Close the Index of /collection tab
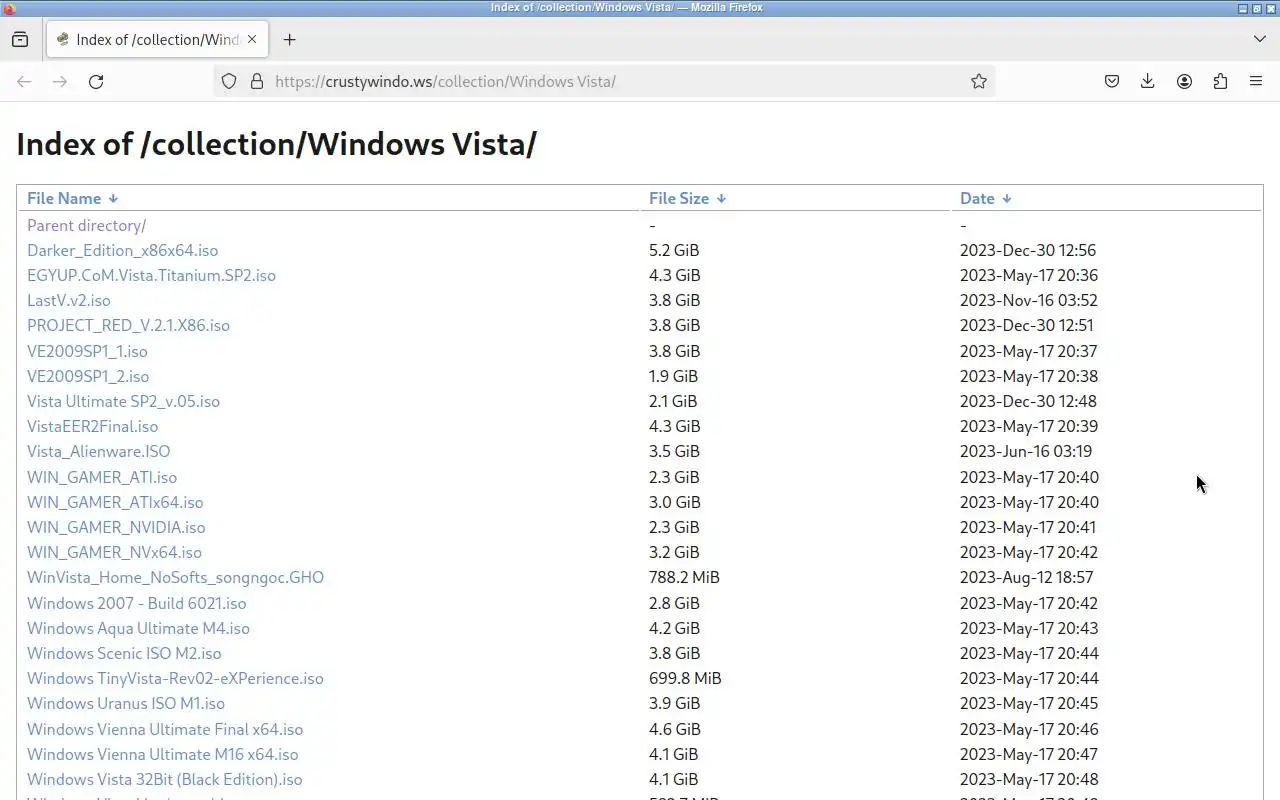The image size is (1280, 800). 252,40
